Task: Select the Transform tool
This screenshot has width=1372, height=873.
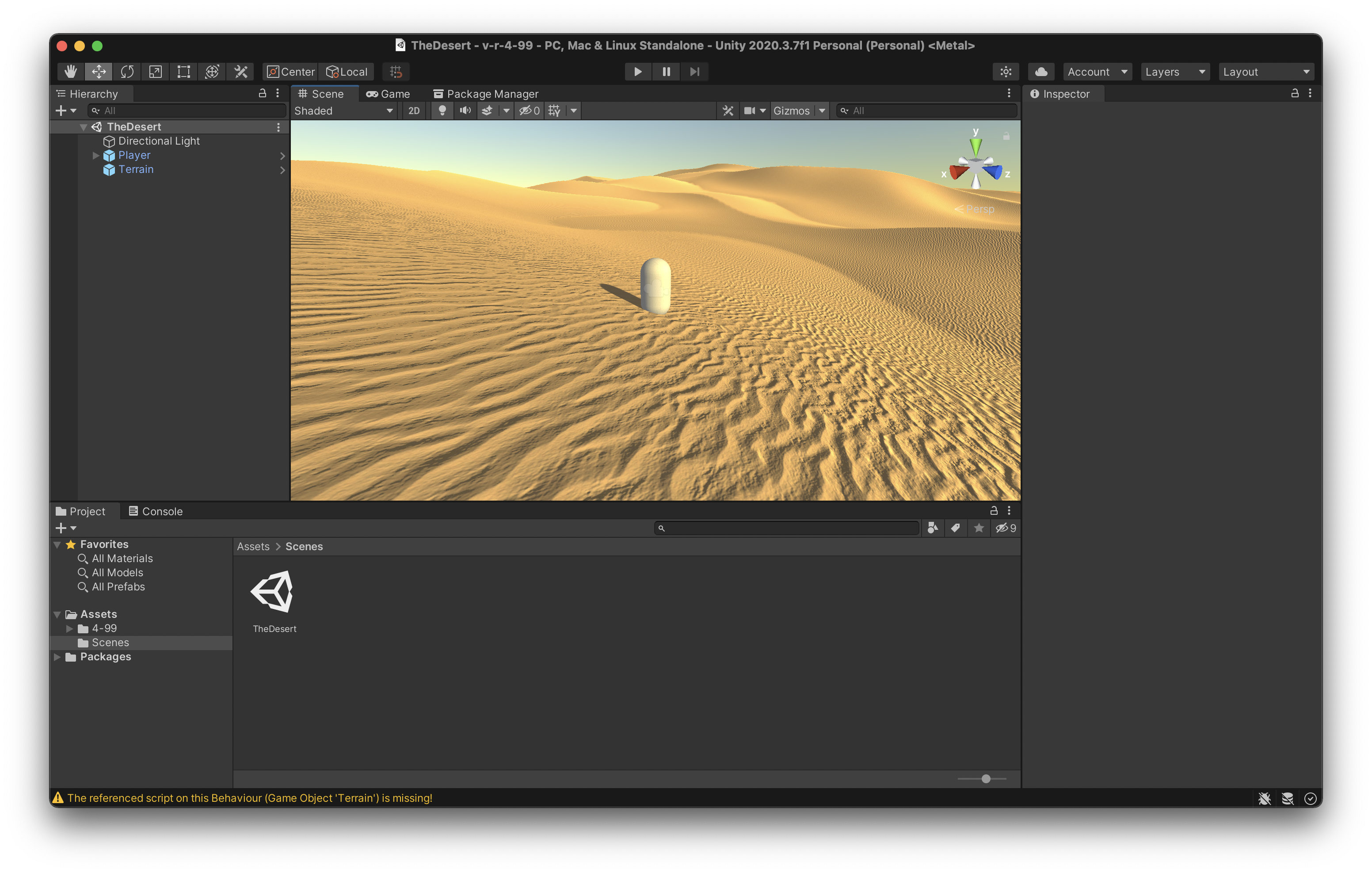Action: click(x=212, y=71)
